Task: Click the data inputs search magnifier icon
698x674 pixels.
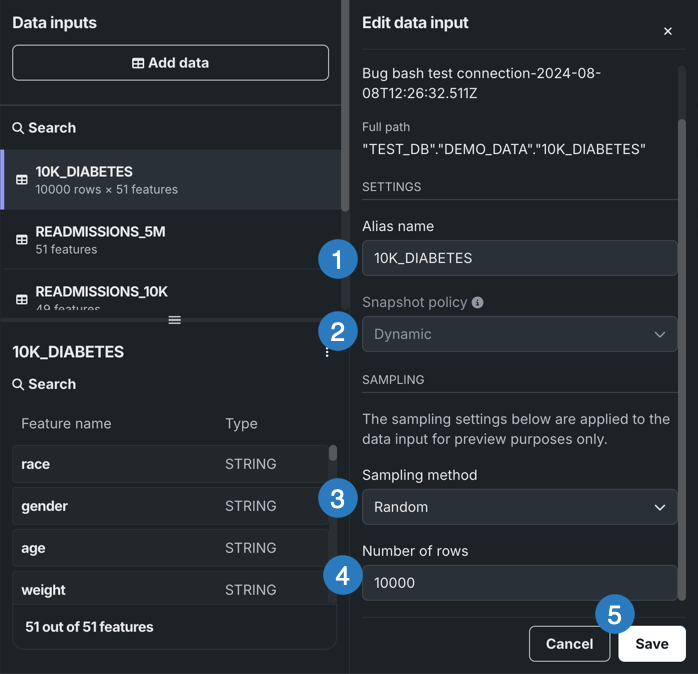Action: click(x=18, y=128)
